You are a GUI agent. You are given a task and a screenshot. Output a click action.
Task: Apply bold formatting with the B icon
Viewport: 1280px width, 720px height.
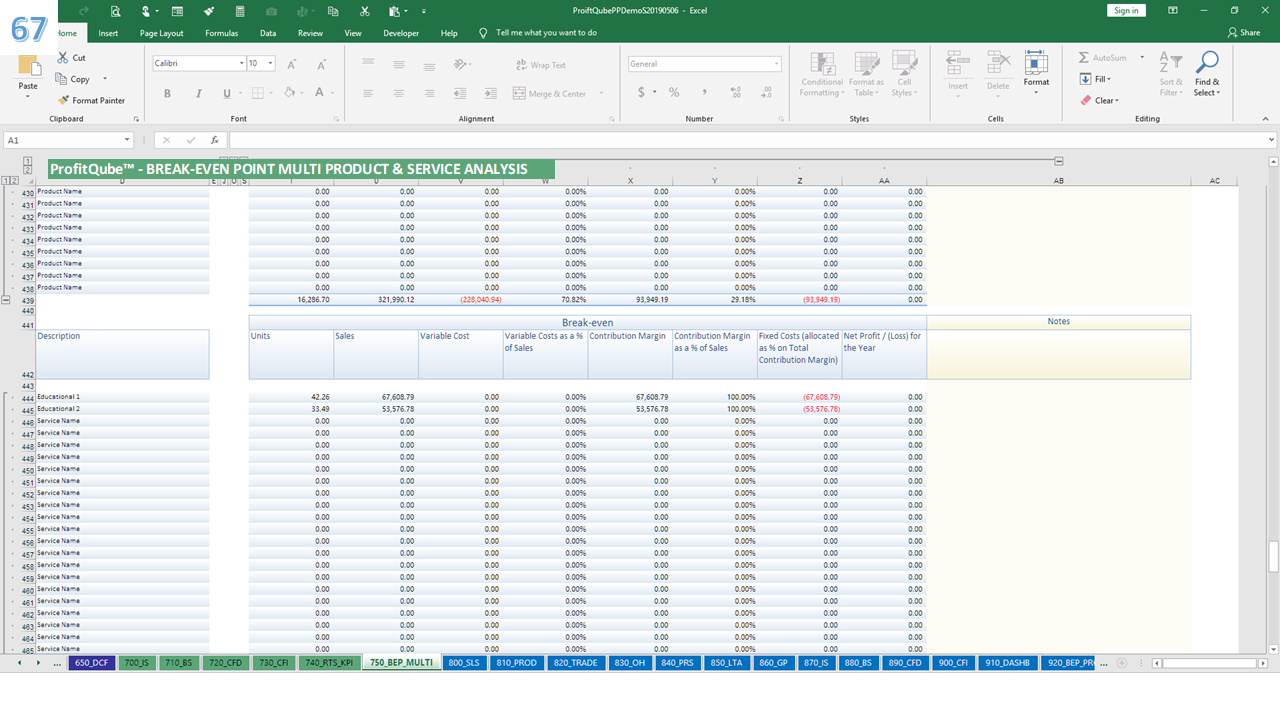(167, 93)
